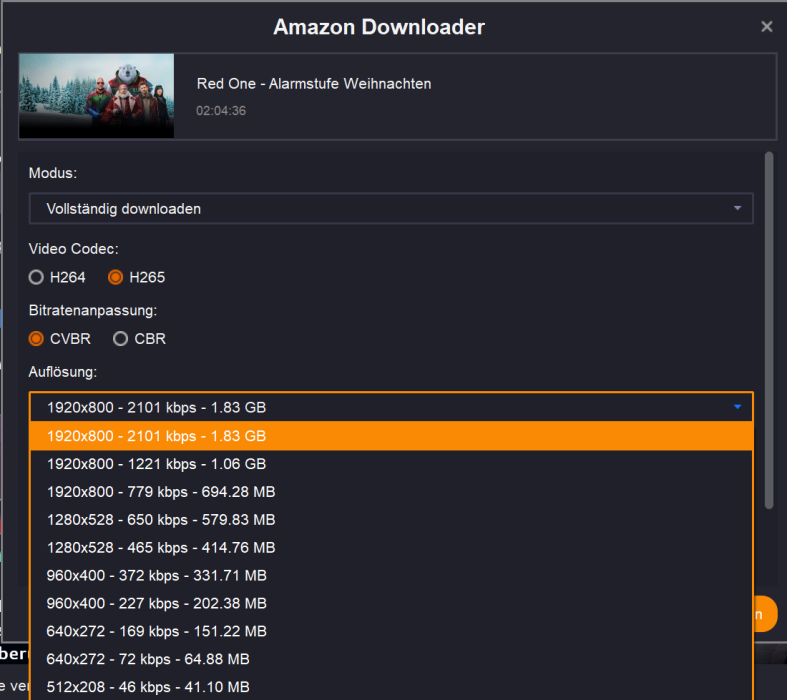Select 512x208 - 46 kbps - 41.10 MB

[x=391, y=686]
